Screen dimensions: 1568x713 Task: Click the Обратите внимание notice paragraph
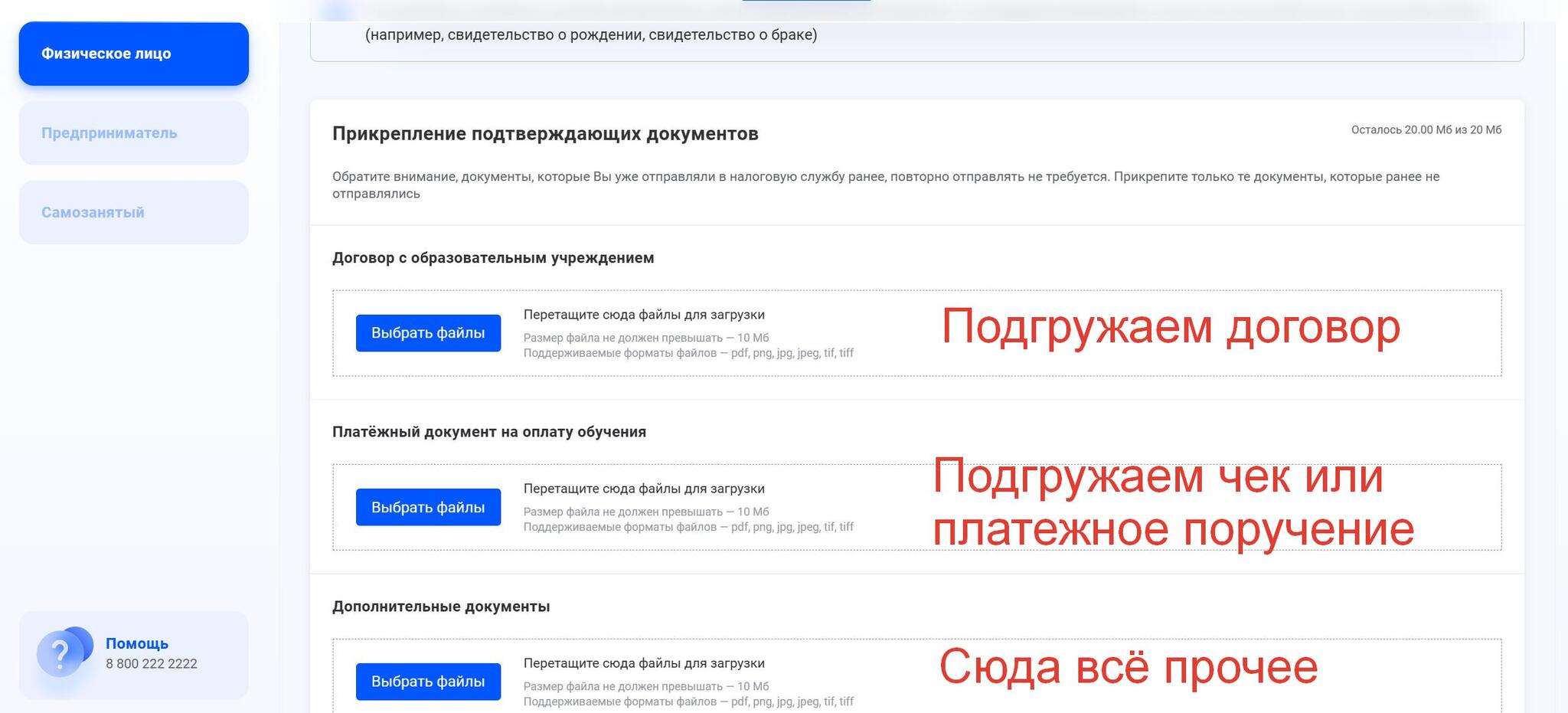[x=886, y=185]
